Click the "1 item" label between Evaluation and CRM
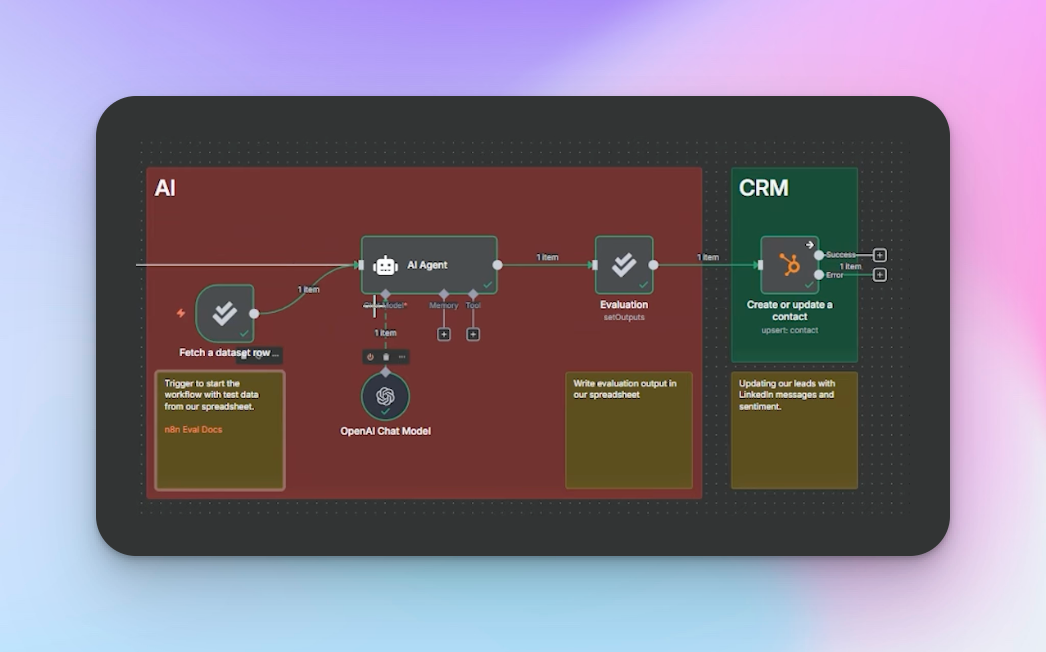Image resolution: width=1046 pixels, height=652 pixels. 708,257
